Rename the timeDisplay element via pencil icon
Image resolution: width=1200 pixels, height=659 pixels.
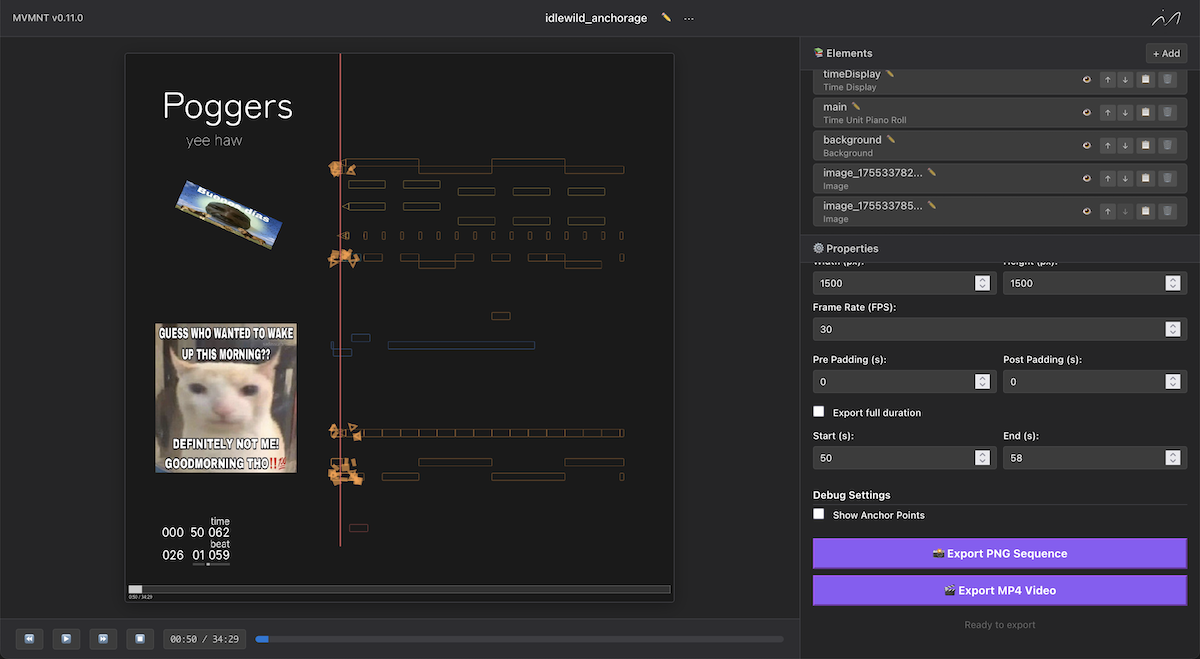pyautogui.click(x=890, y=74)
